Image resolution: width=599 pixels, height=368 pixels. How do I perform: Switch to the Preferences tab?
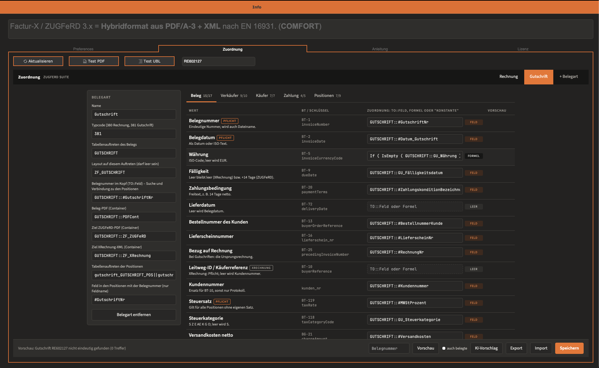click(x=83, y=49)
